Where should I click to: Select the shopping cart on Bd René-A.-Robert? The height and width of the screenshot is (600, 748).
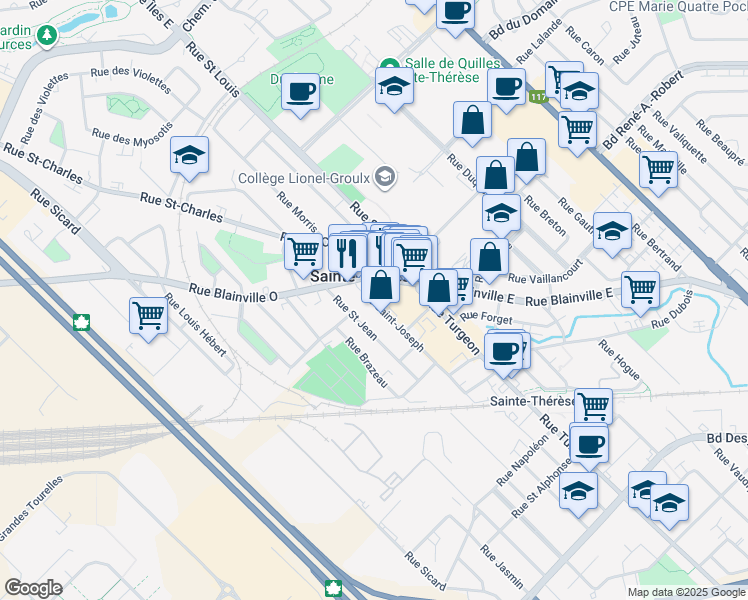click(x=657, y=169)
